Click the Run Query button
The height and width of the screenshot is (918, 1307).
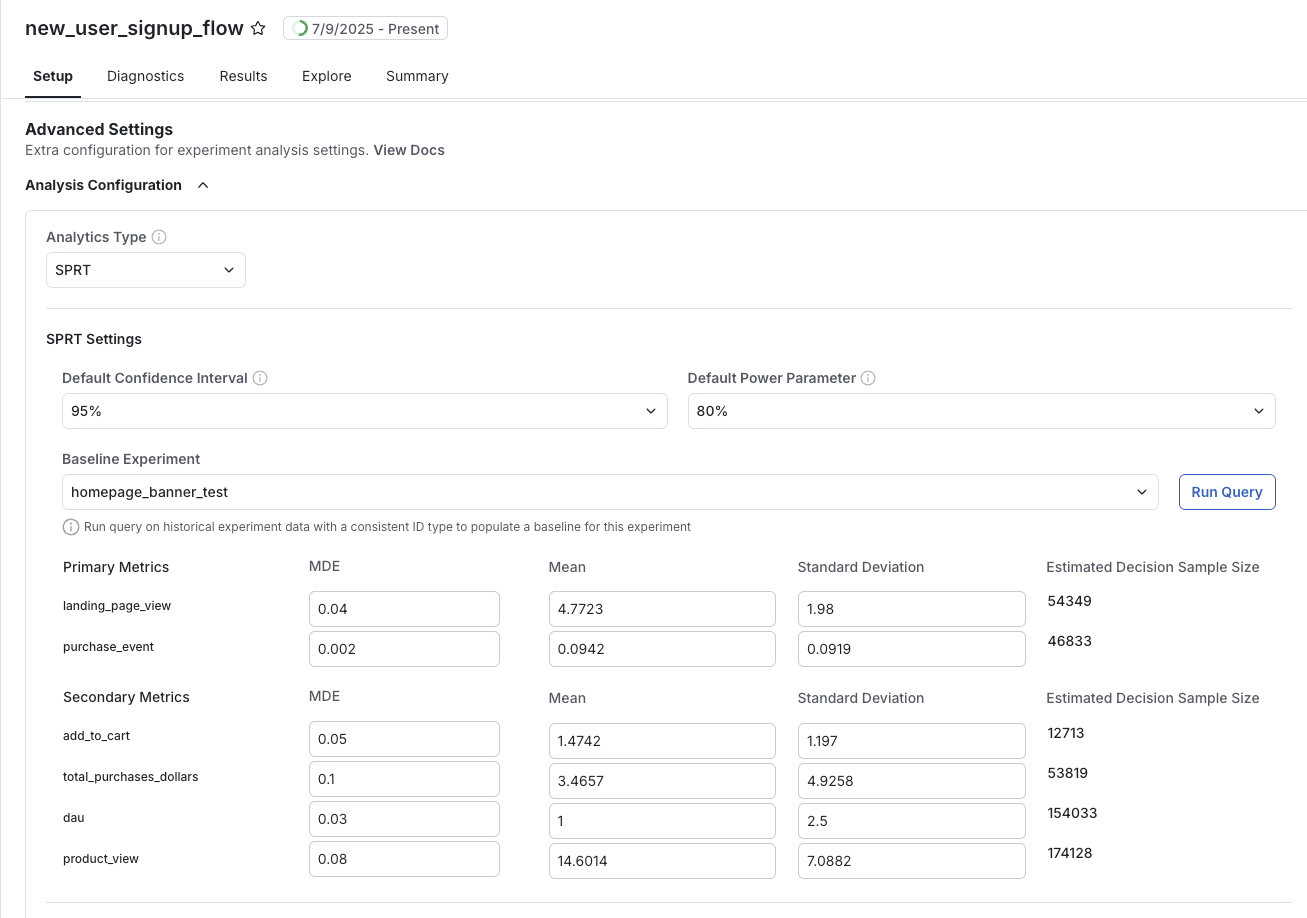point(1227,491)
